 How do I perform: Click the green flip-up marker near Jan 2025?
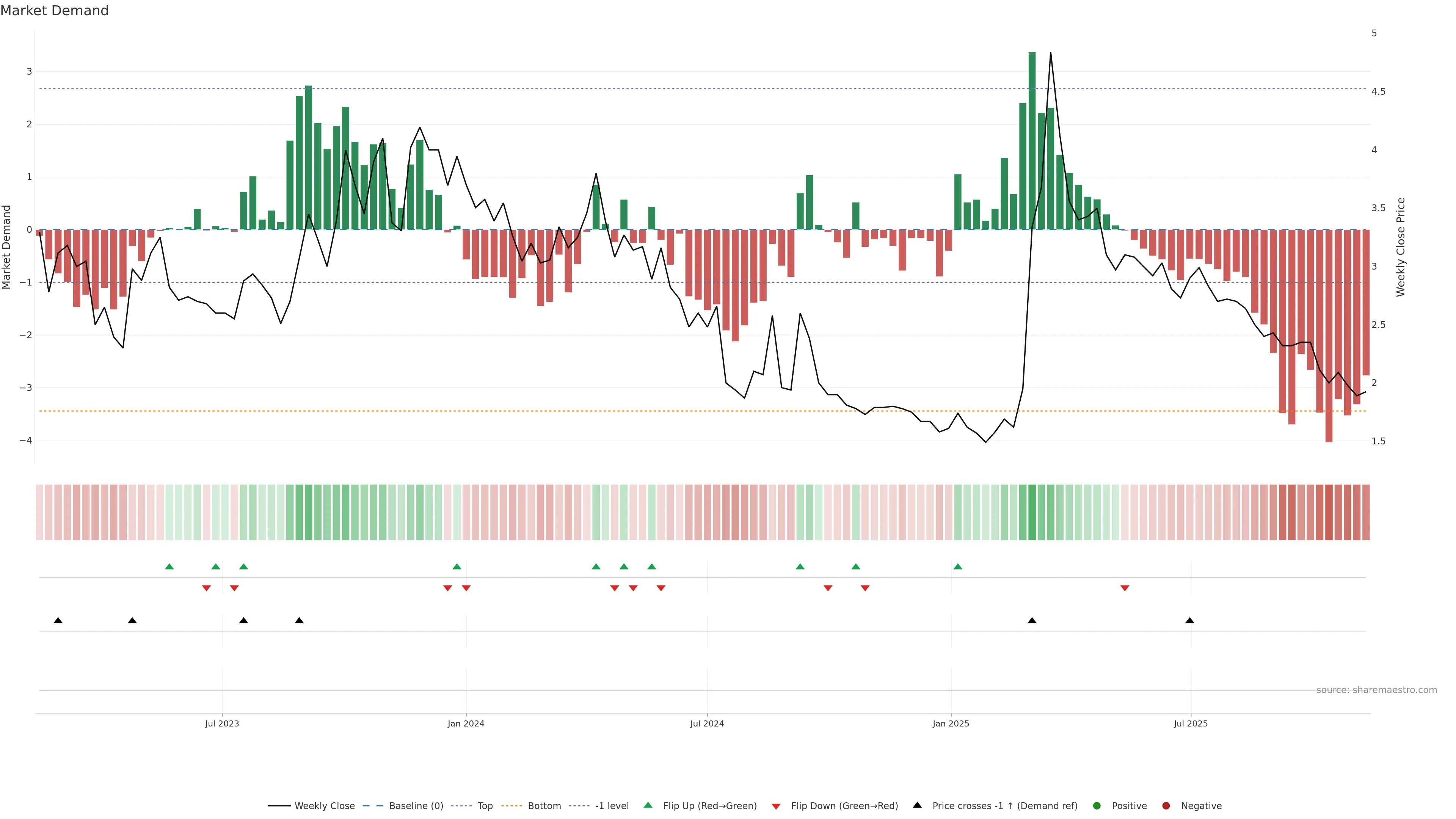(x=957, y=566)
